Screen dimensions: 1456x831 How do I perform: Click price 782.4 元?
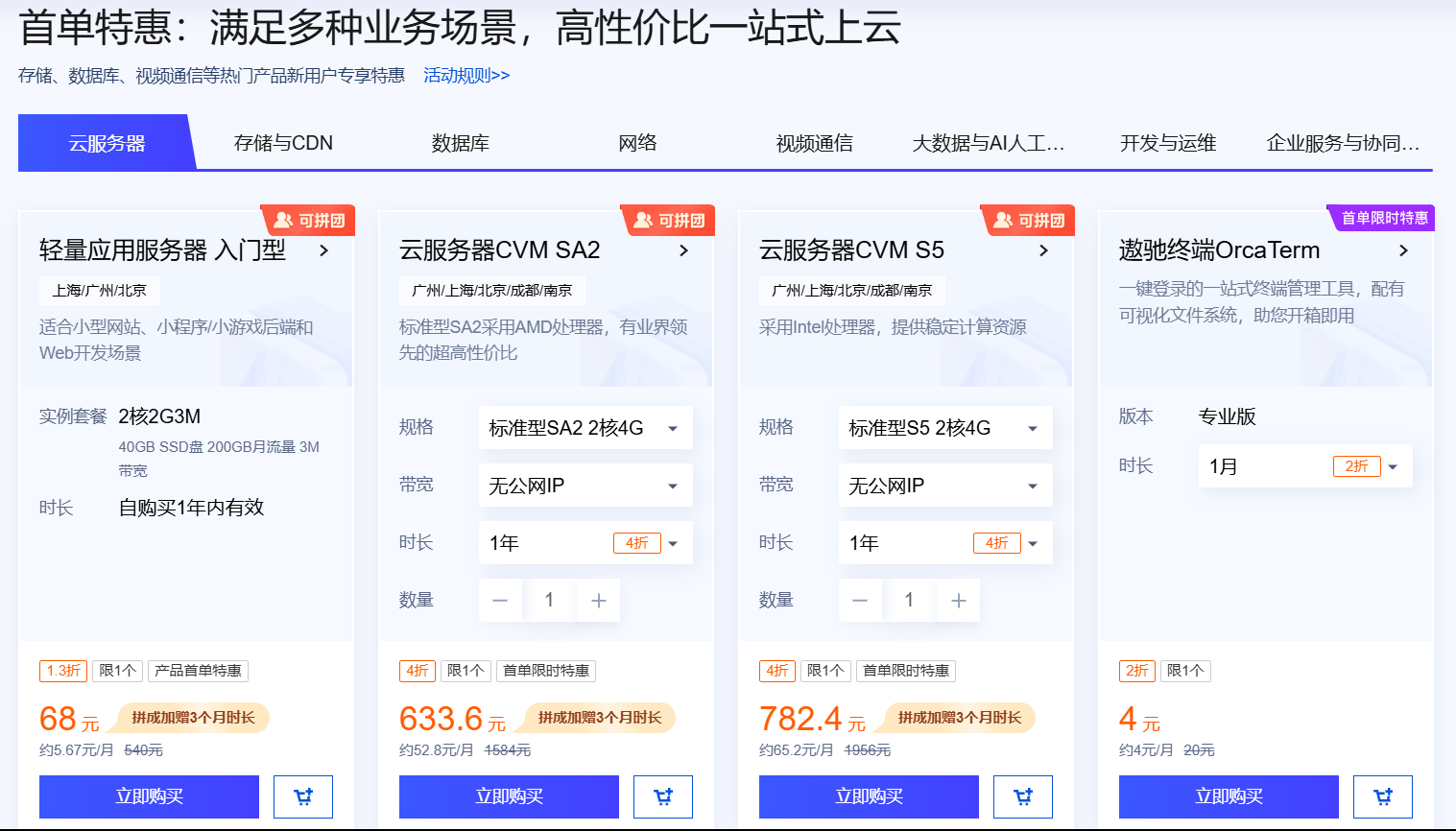[x=812, y=719]
